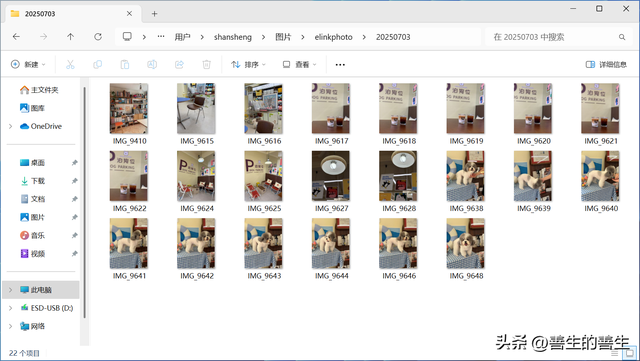Navigate to 图片 in breadcrumb
The width and height of the screenshot is (640, 361).
click(x=283, y=37)
